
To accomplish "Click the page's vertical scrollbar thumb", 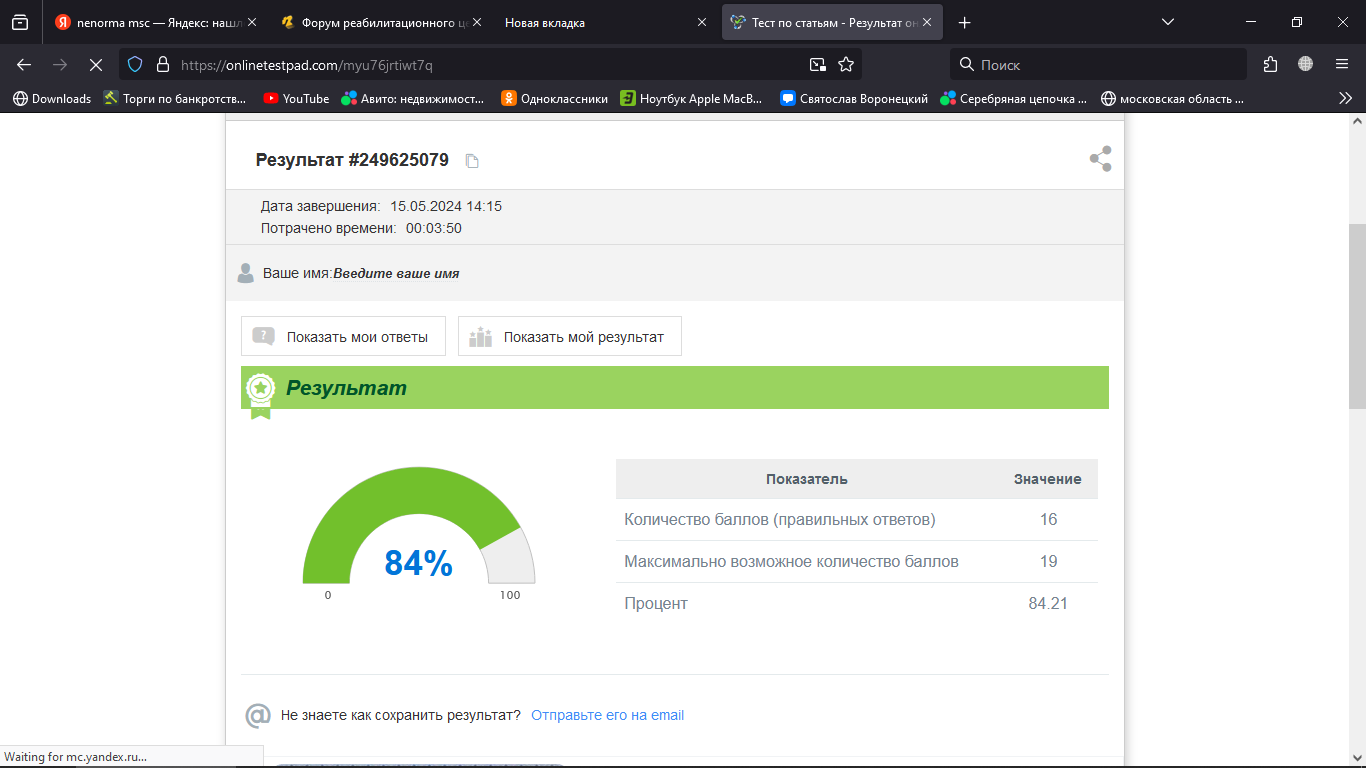I will (1357, 315).
